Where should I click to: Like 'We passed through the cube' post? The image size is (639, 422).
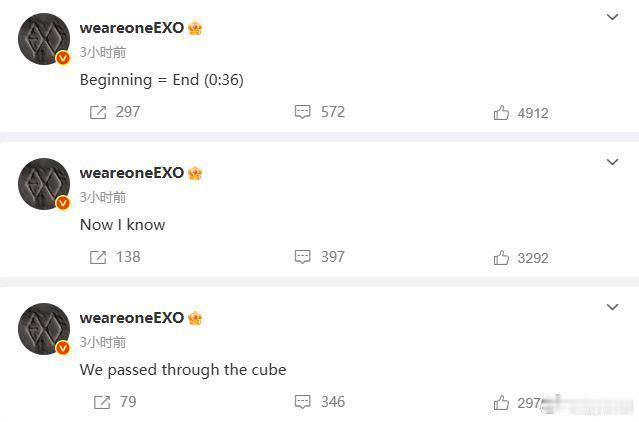(501, 403)
